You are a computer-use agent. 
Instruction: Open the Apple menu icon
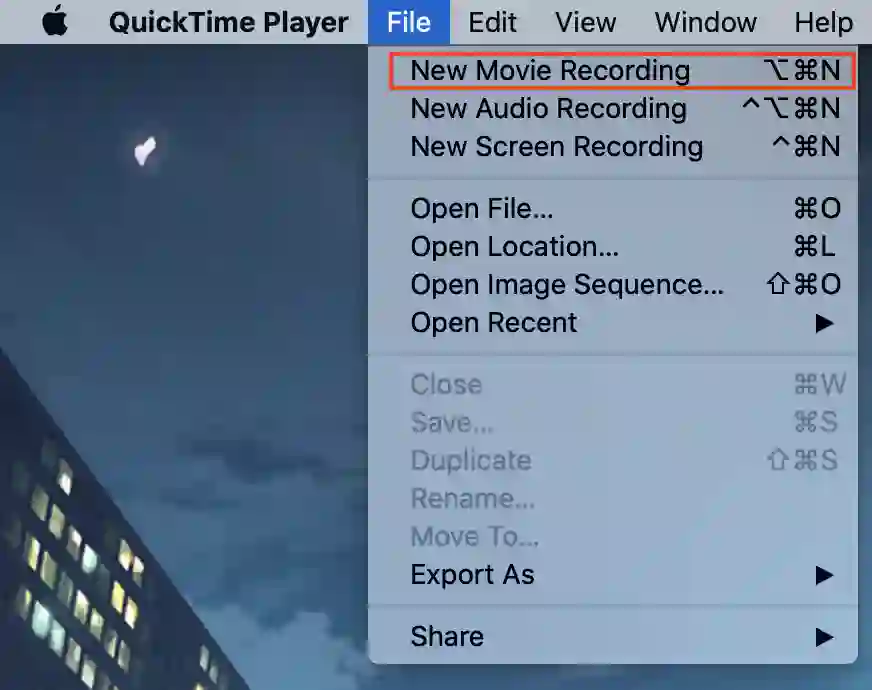(x=54, y=22)
